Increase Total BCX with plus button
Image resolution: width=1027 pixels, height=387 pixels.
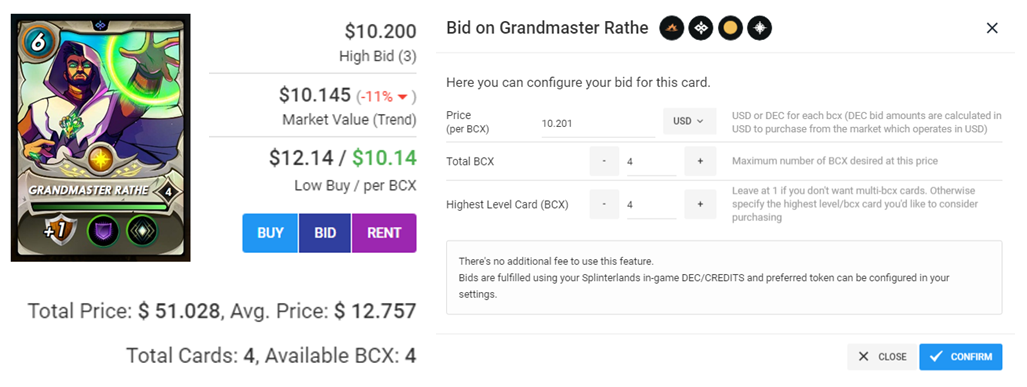[x=700, y=161]
